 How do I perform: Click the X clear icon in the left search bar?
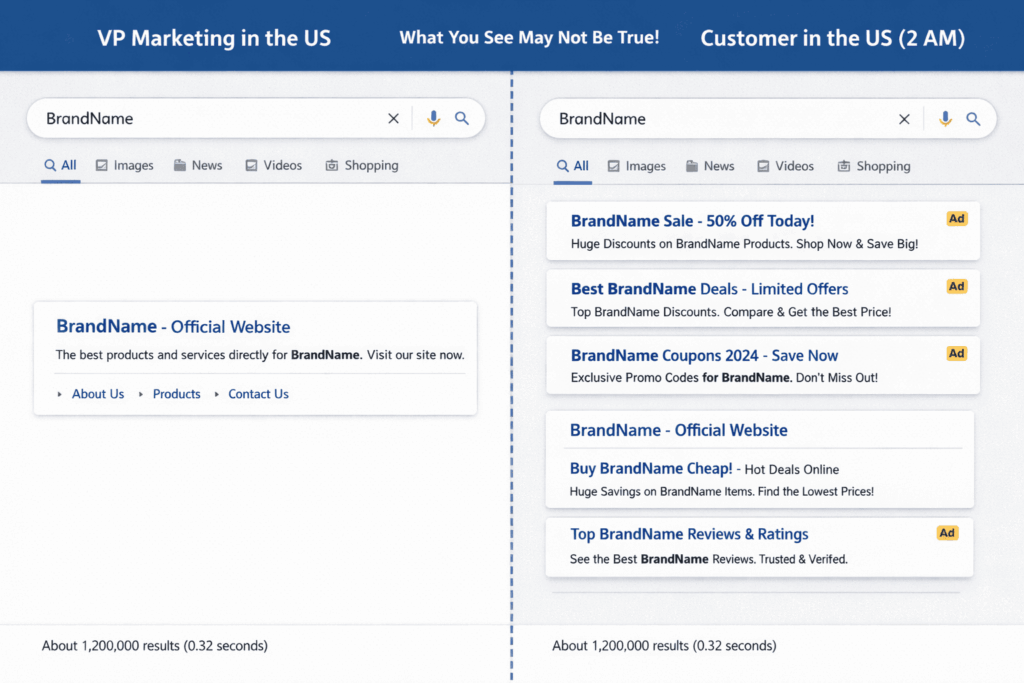[x=393, y=117]
